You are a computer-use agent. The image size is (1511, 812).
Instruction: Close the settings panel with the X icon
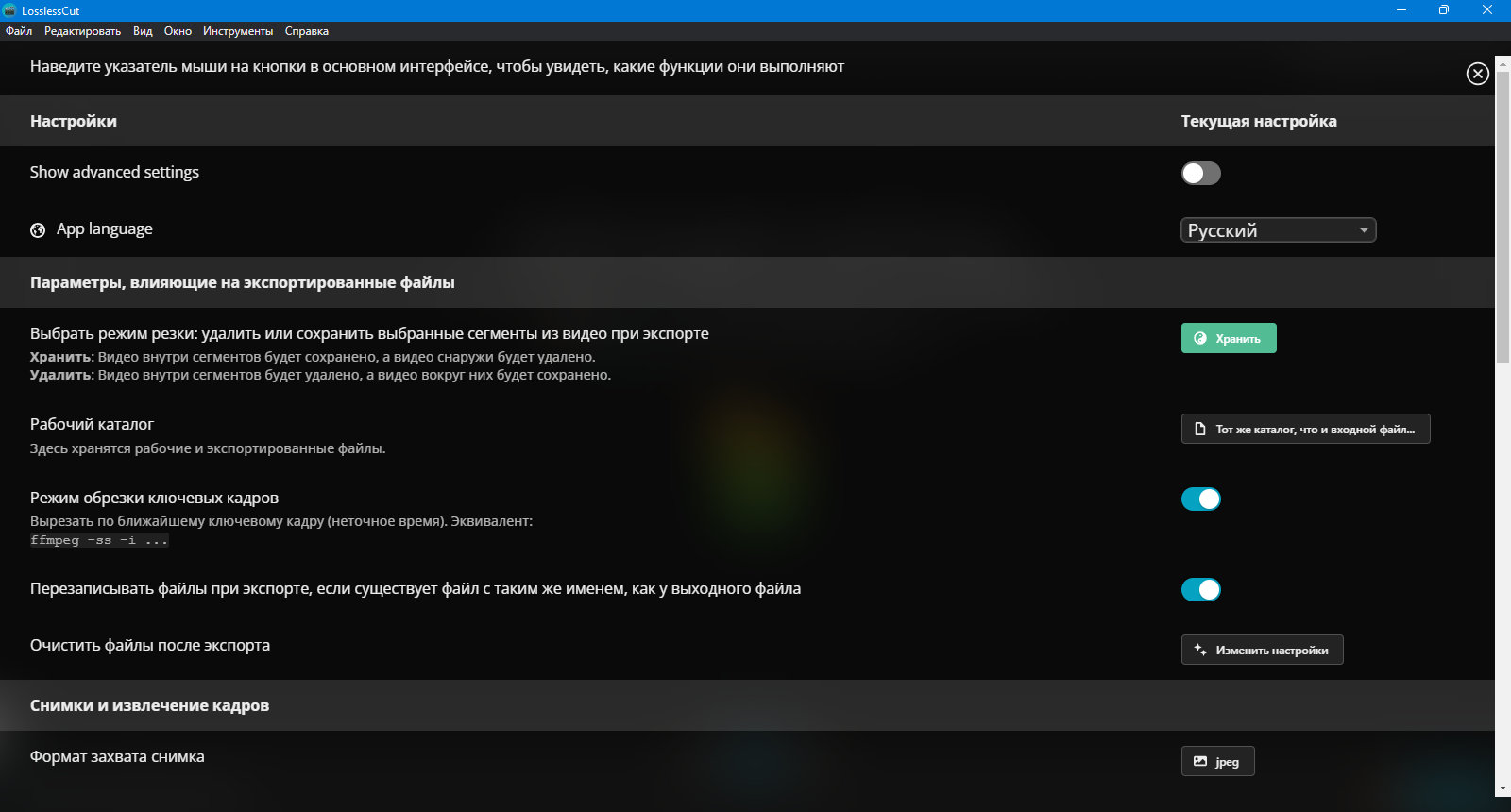click(1478, 74)
